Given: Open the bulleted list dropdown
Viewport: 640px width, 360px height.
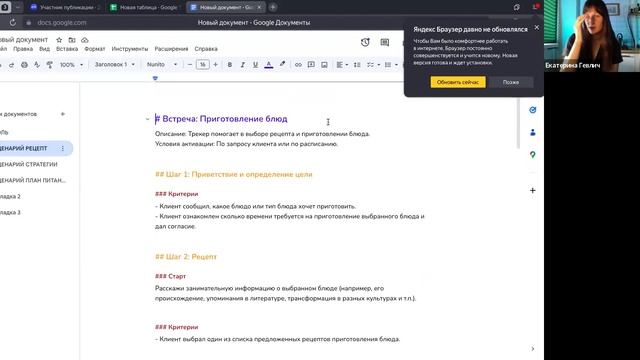Looking at the screenshot, I should tap(391, 64).
